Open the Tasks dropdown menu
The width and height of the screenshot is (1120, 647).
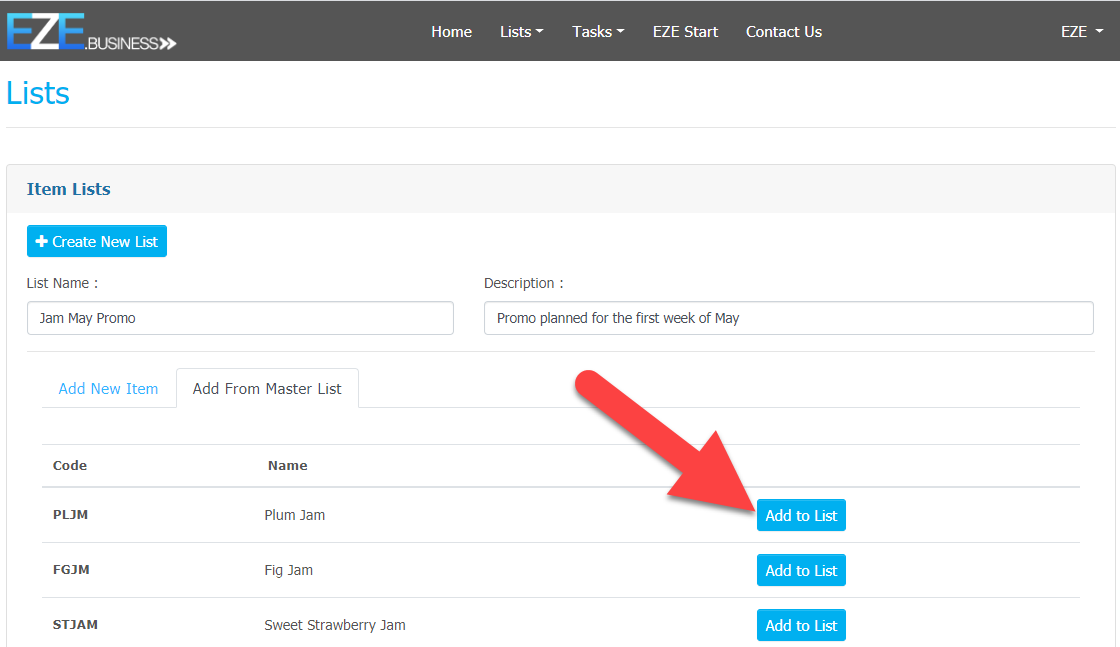tap(597, 32)
